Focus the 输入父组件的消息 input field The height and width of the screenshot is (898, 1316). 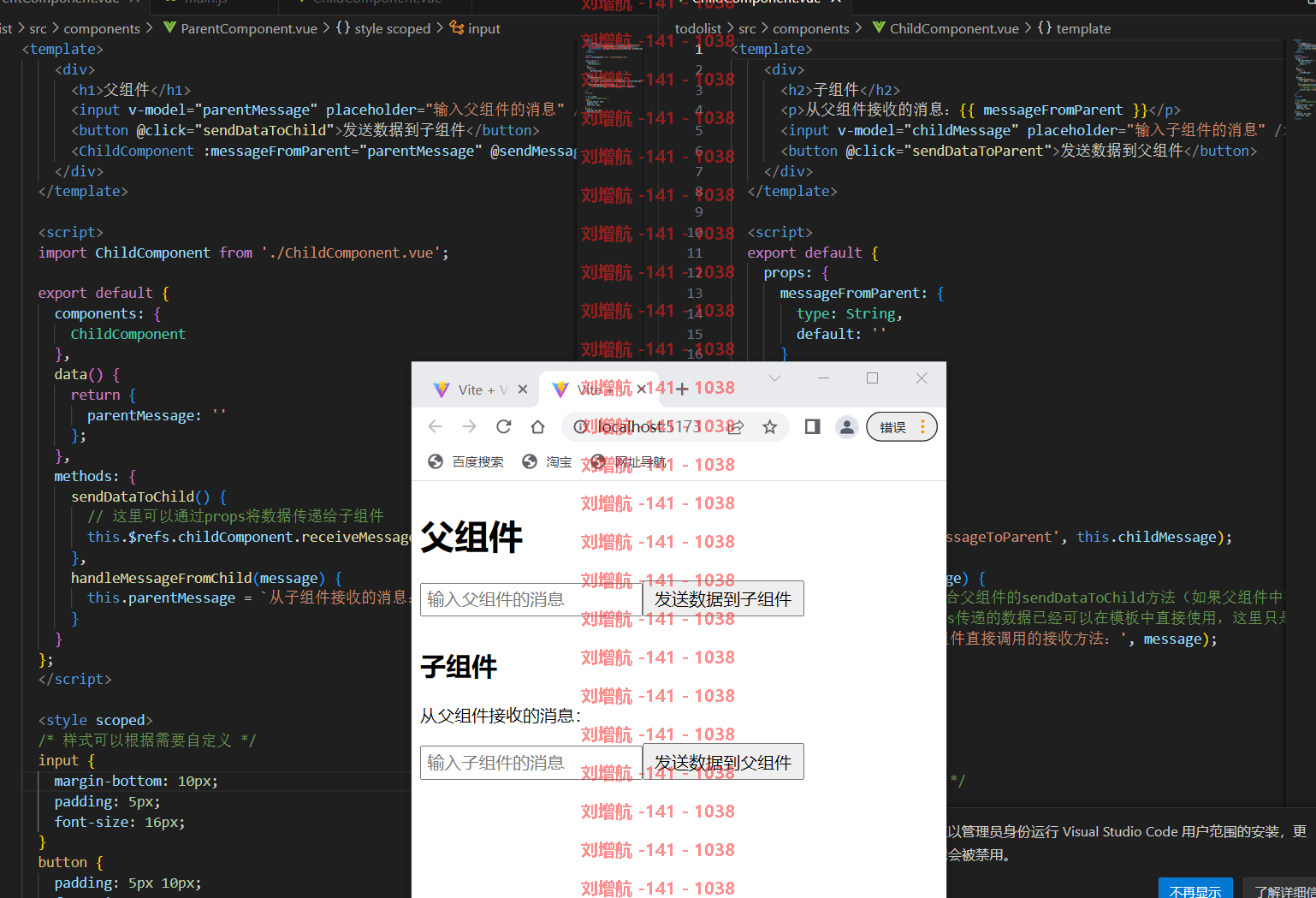tap(531, 599)
